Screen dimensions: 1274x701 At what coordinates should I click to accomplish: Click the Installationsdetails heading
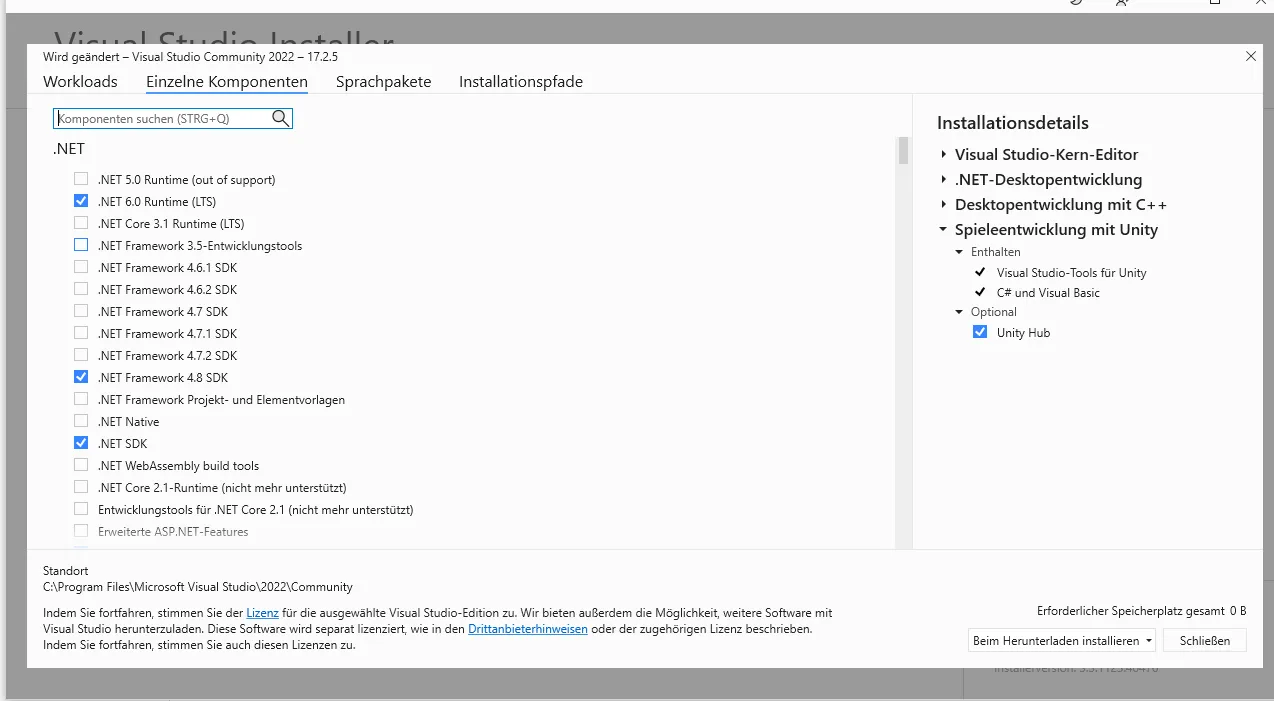pos(1013,123)
